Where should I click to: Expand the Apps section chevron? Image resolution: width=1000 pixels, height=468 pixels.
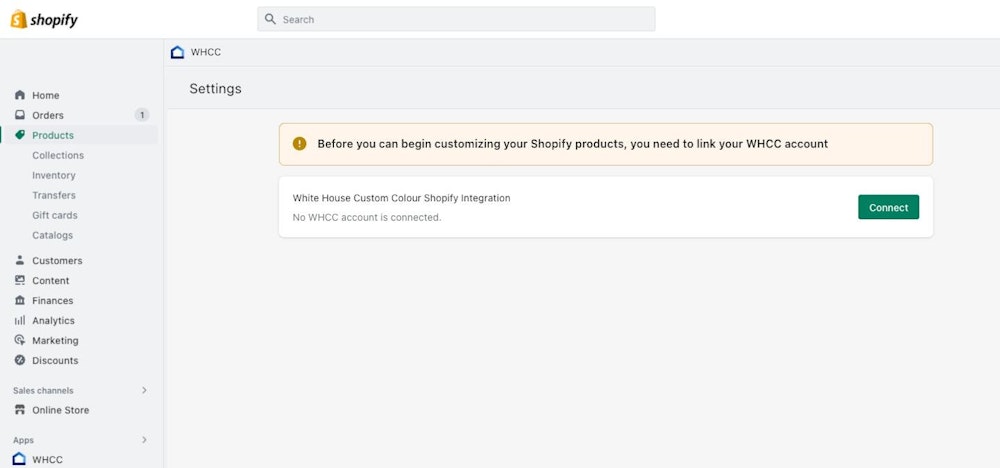pos(144,440)
